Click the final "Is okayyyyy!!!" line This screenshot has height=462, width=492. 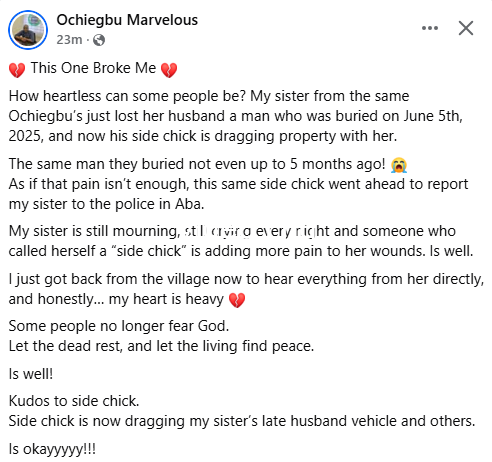click(x=52, y=449)
